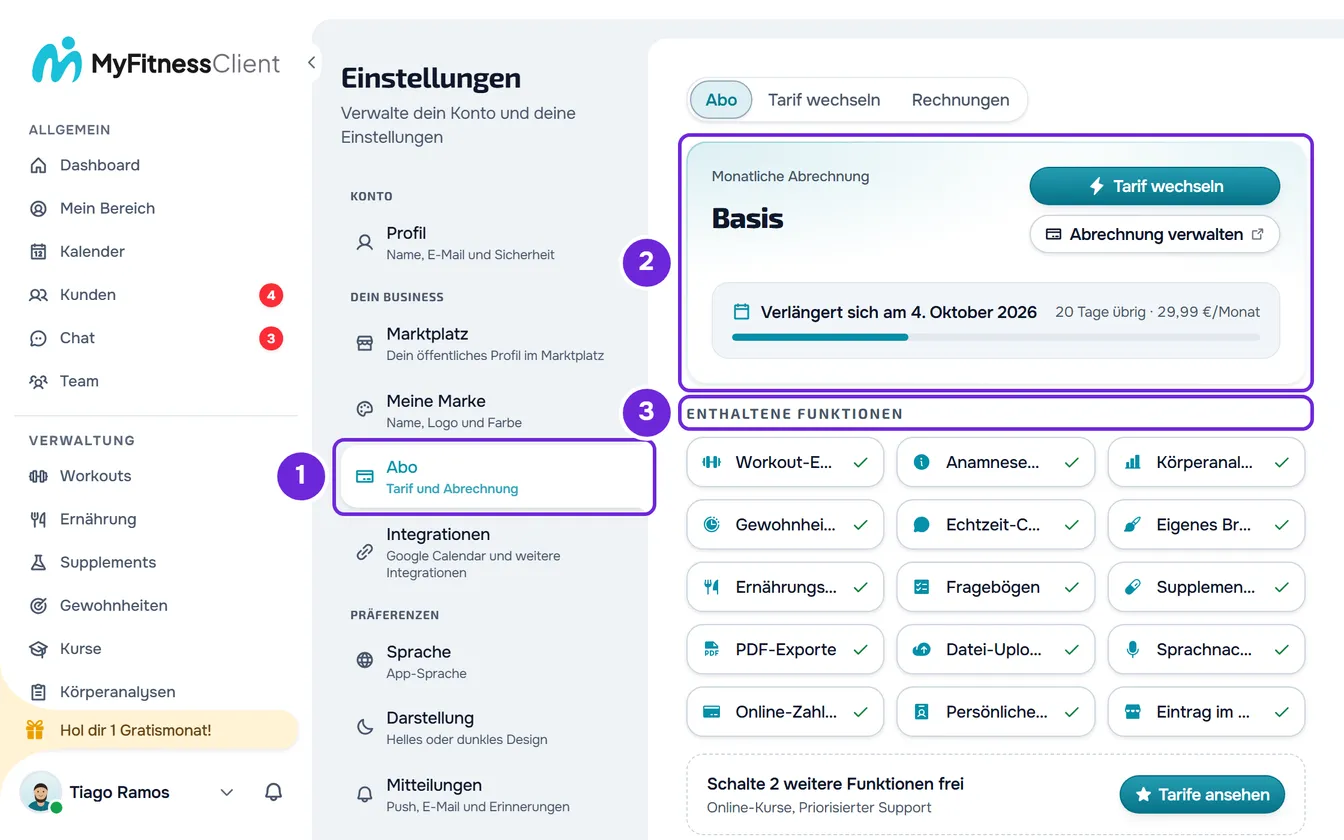Select the Datei-Uplo... feature chip
Viewport: 1344px width, 840px height.
996,650
